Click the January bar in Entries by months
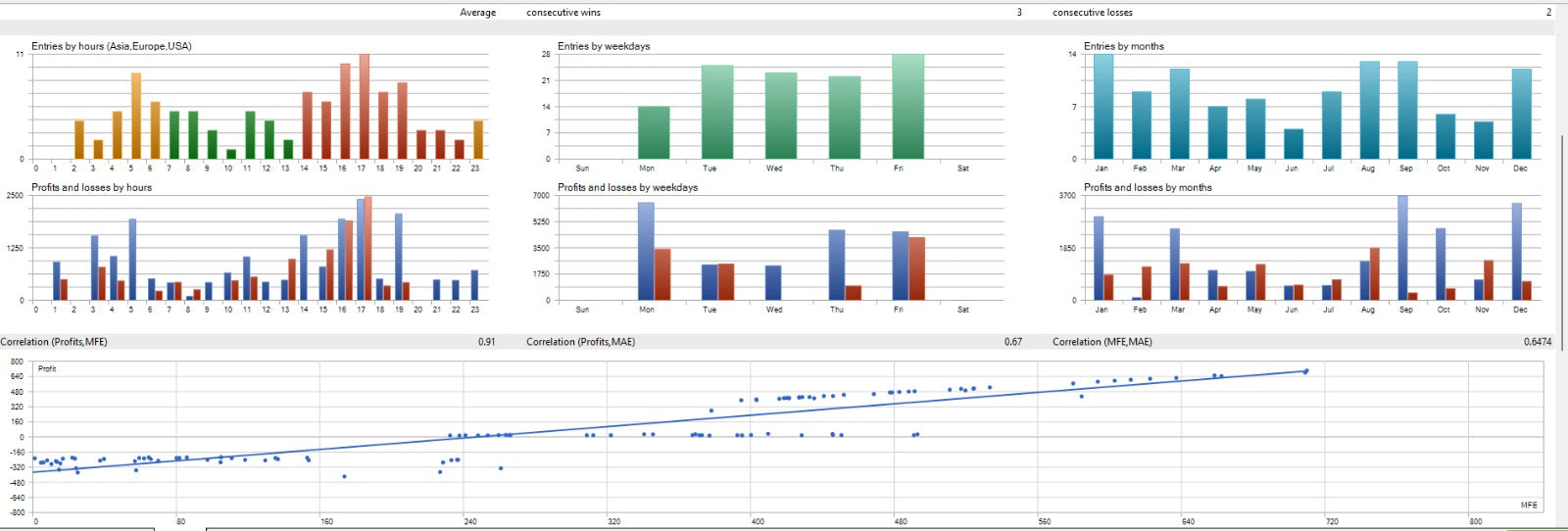The image size is (1568, 531). [1103, 106]
